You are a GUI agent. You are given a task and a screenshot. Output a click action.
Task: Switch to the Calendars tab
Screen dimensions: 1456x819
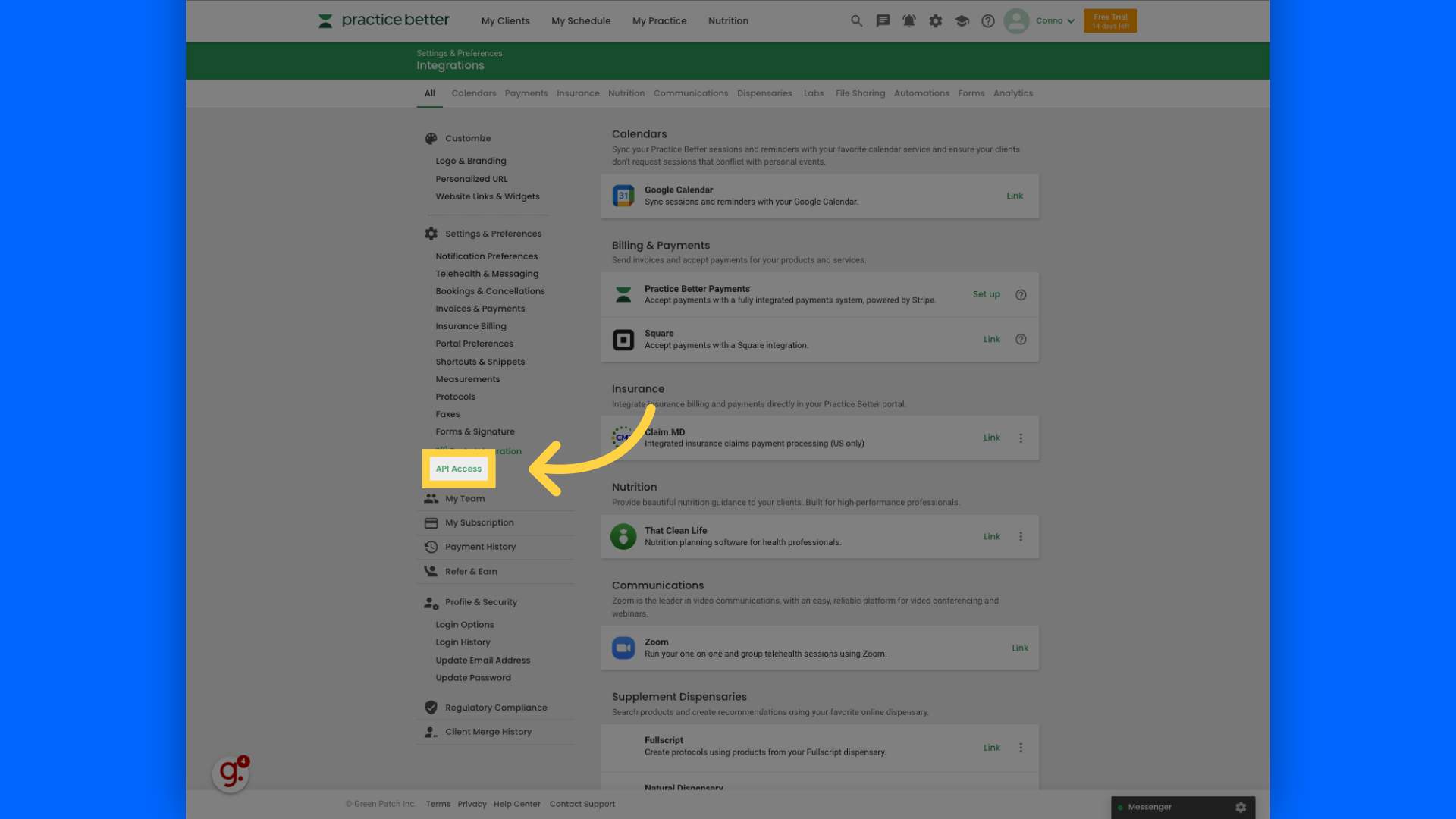click(x=473, y=93)
